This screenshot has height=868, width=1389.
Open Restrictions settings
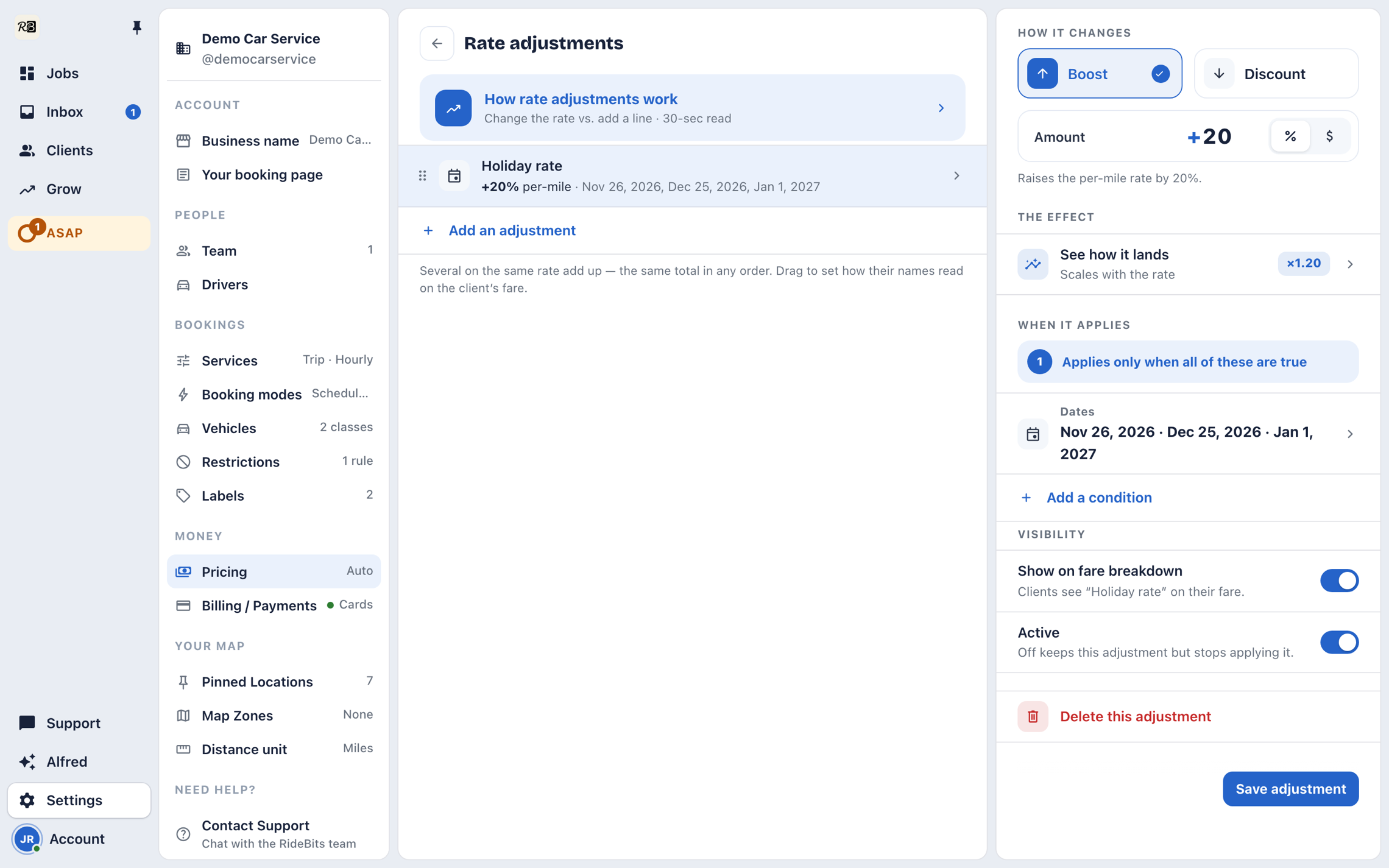[274, 462]
